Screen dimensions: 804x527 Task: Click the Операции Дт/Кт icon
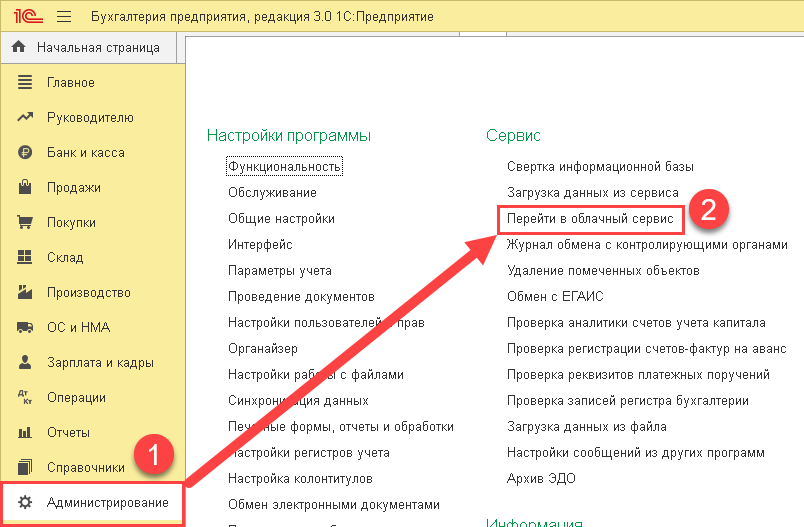tap(25, 397)
